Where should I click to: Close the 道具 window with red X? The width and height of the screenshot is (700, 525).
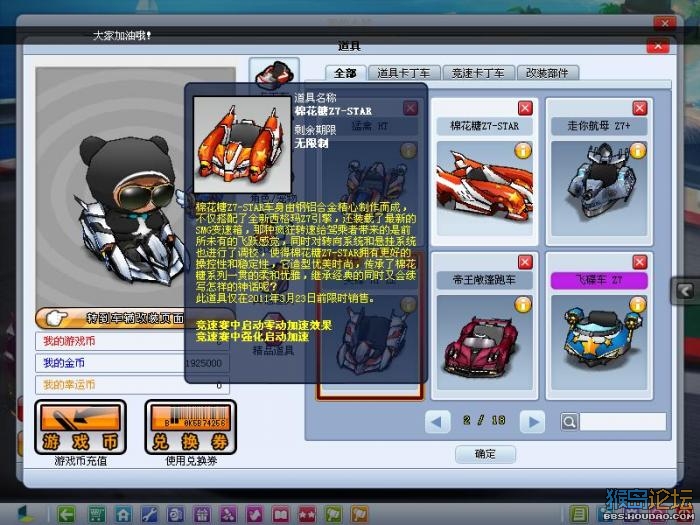click(x=658, y=46)
